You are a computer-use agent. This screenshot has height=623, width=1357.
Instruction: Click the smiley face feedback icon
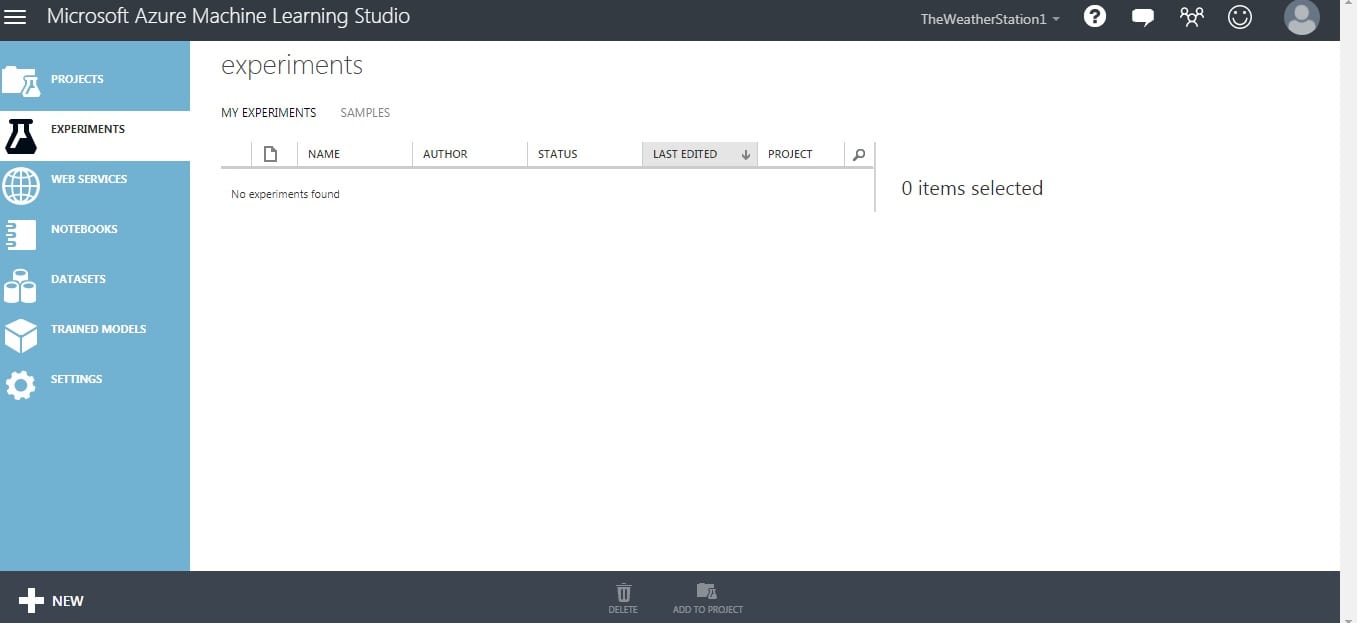click(x=1240, y=17)
